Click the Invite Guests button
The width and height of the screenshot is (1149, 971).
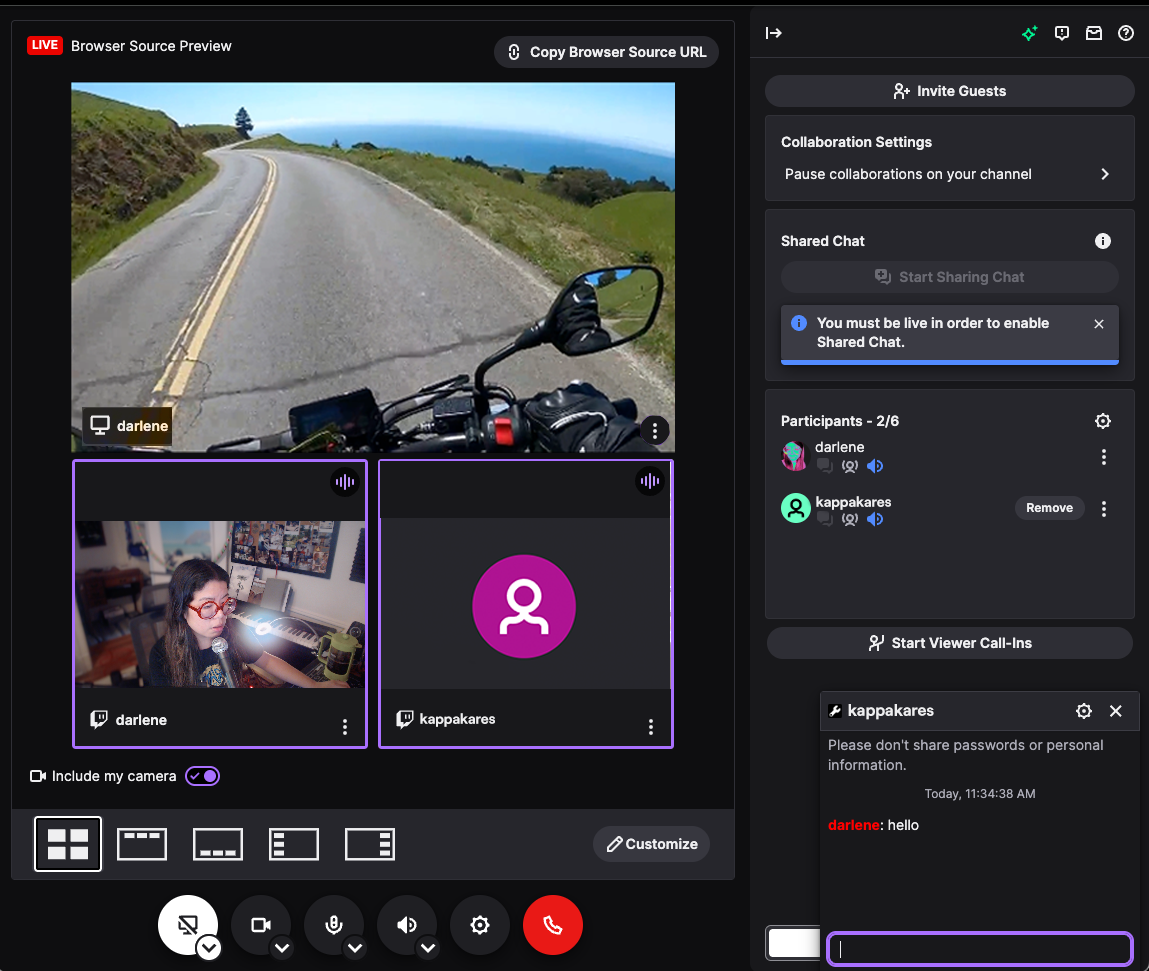coord(949,91)
